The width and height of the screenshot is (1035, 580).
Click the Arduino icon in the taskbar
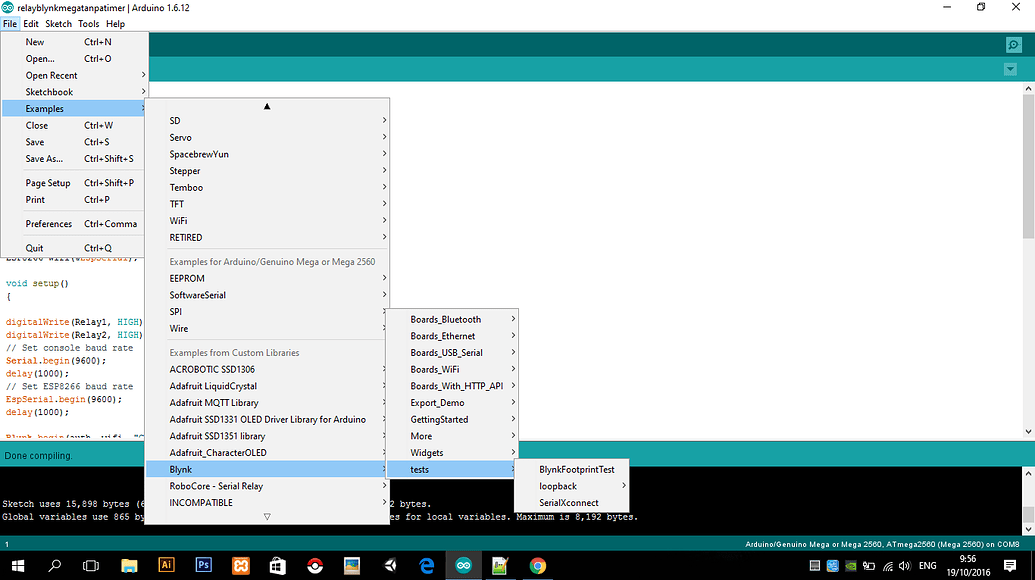coord(463,565)
